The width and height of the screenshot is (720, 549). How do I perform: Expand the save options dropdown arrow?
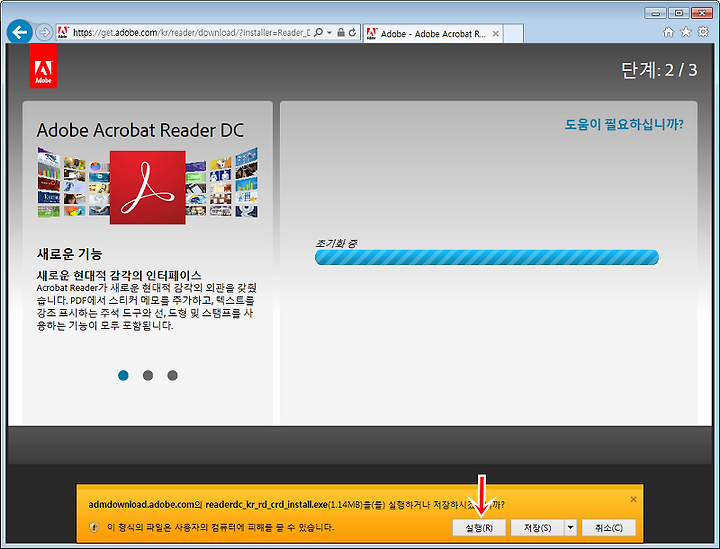point(570,528)
